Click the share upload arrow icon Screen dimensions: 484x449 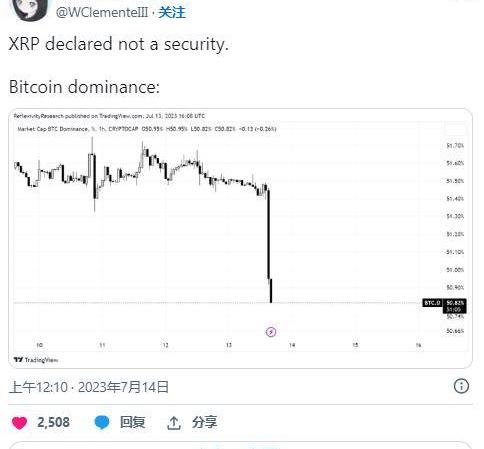tap(174, 423)
